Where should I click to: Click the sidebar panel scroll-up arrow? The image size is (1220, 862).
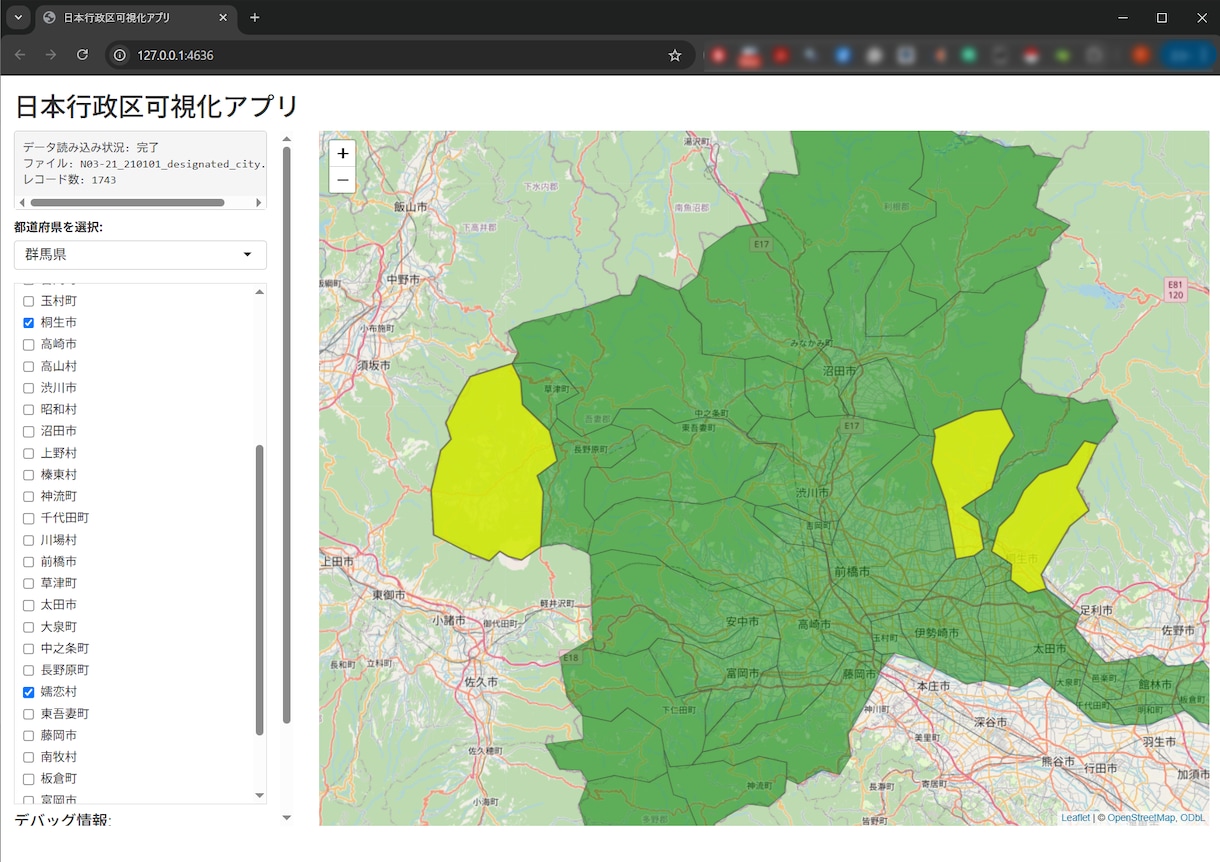[286, 139]
